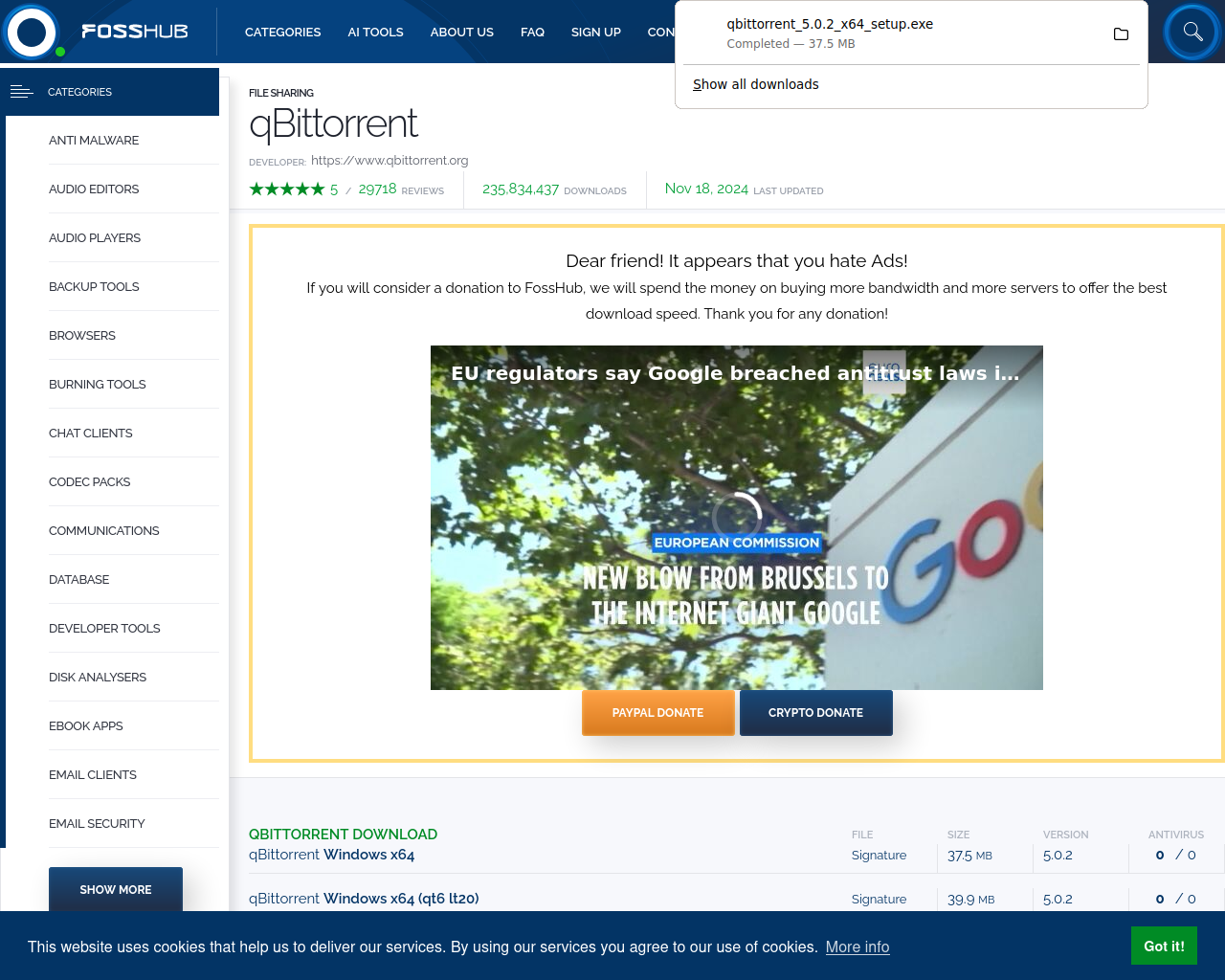Screen dimensions: 1225x980
Task: Open AI TOOLS in top navigation
Action: tap(375, 32)
